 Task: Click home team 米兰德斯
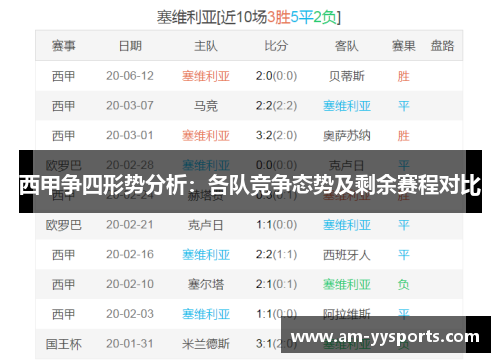pyautogui.click(x=206, y=344)
